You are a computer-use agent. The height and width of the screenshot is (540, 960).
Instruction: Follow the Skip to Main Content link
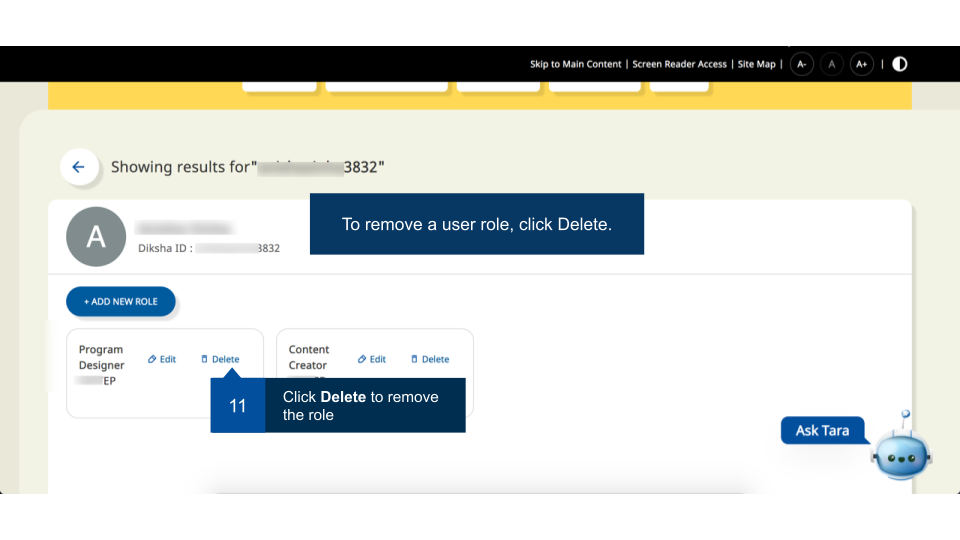tap(575, 64)
